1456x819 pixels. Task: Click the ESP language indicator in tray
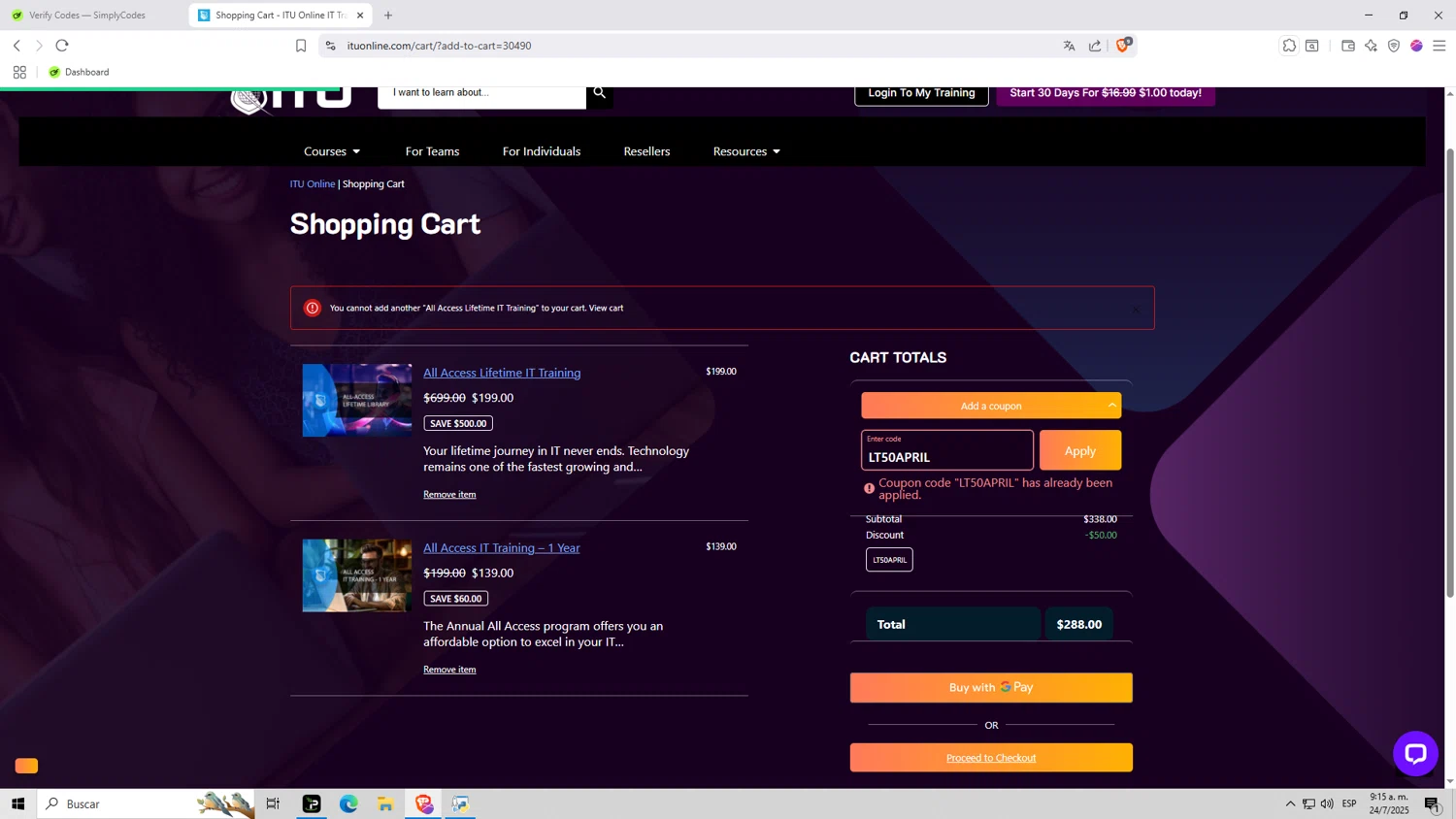[x=1349, y=803]
